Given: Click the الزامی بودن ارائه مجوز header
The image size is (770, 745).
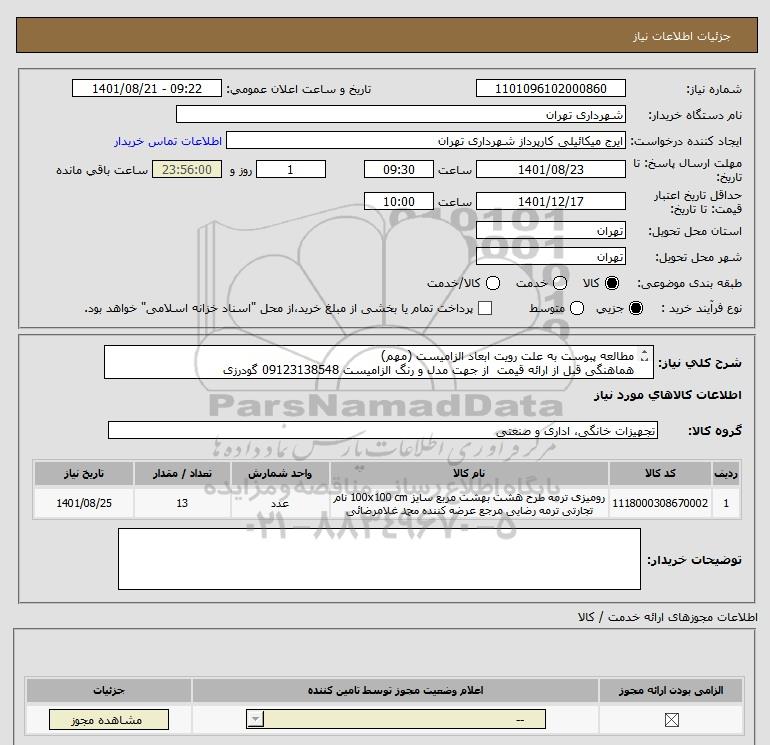Looking at the screenshot, I should [671, 690].
